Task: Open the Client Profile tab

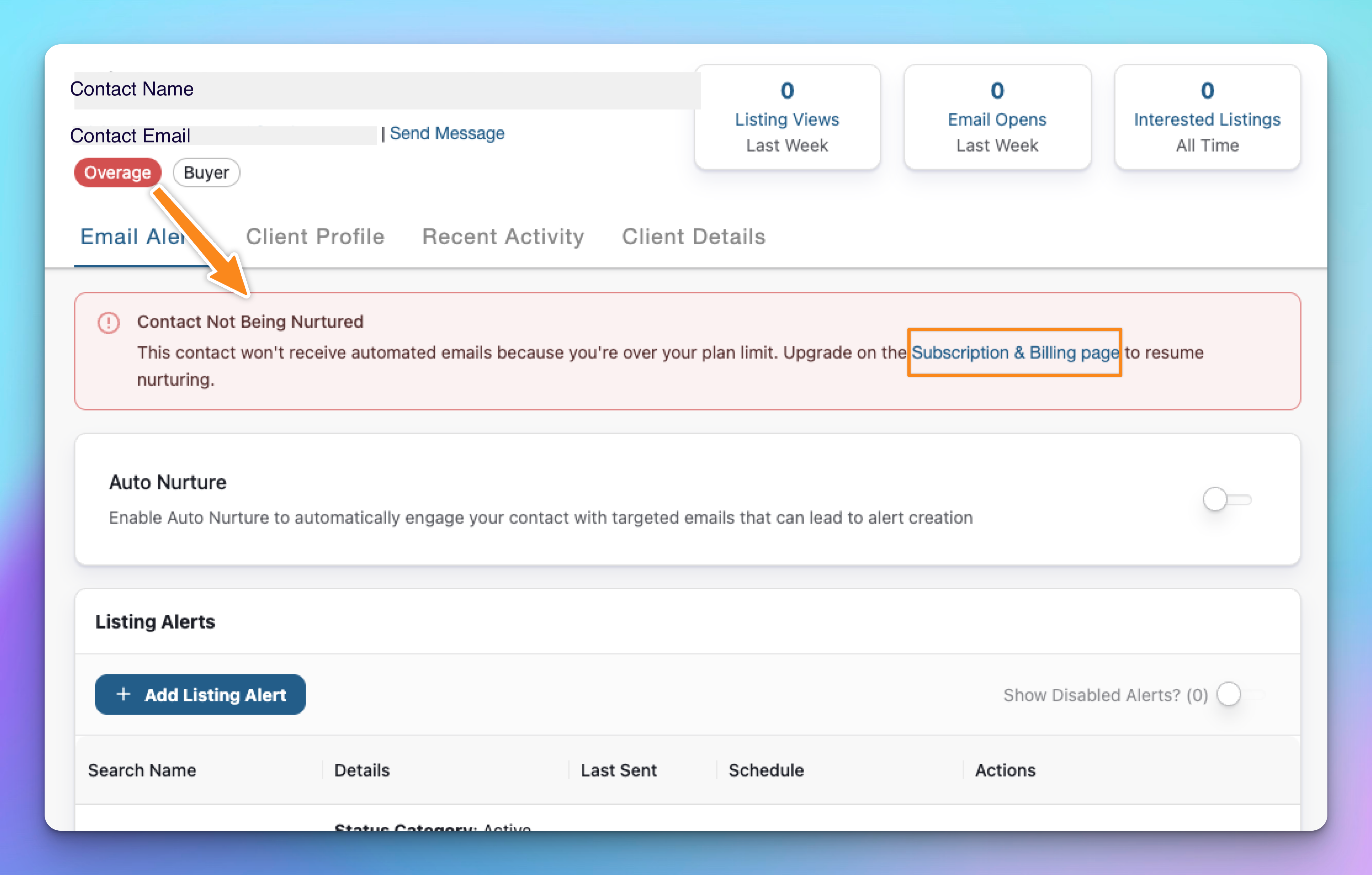Action: [315, 237]
